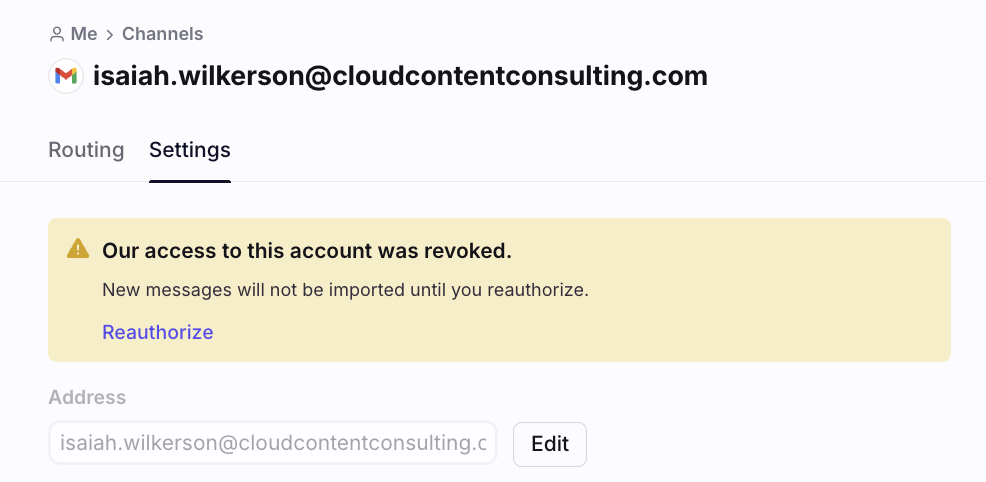Click the Address field label

(87, 397)
